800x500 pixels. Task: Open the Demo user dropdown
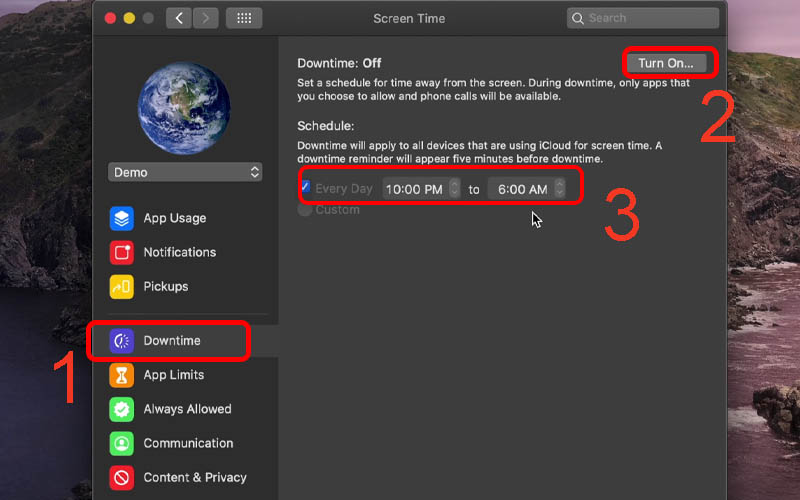[x=185, y=172]
